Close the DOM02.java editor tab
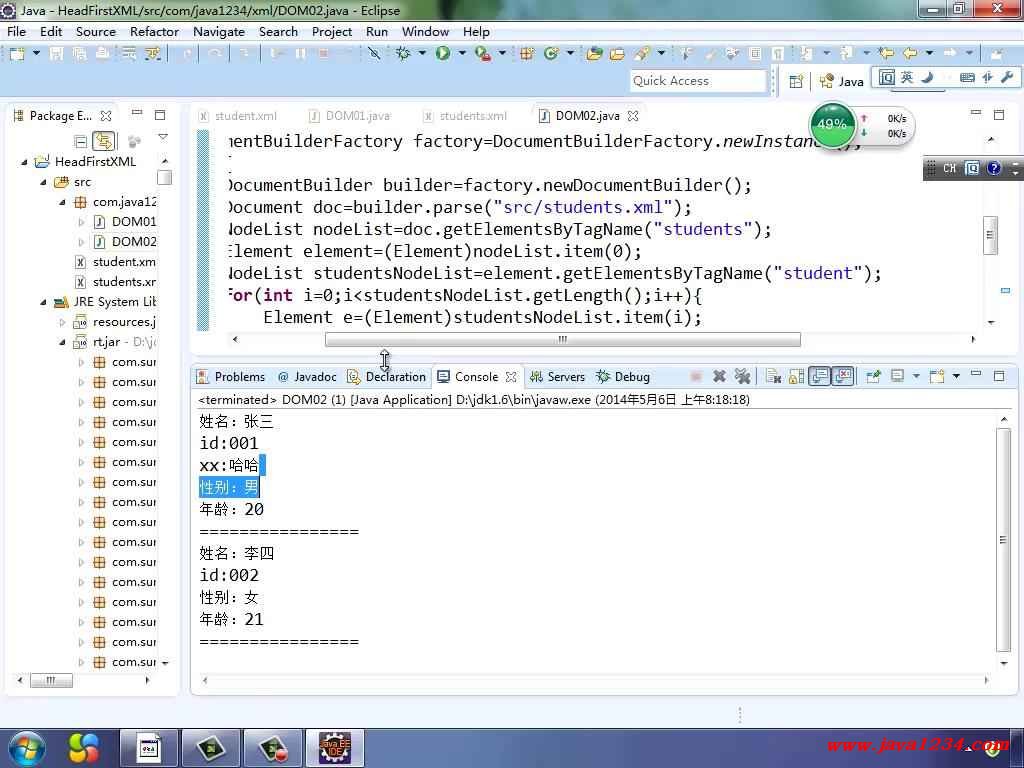The image size is (1024, 768). (x=632, y=116)
